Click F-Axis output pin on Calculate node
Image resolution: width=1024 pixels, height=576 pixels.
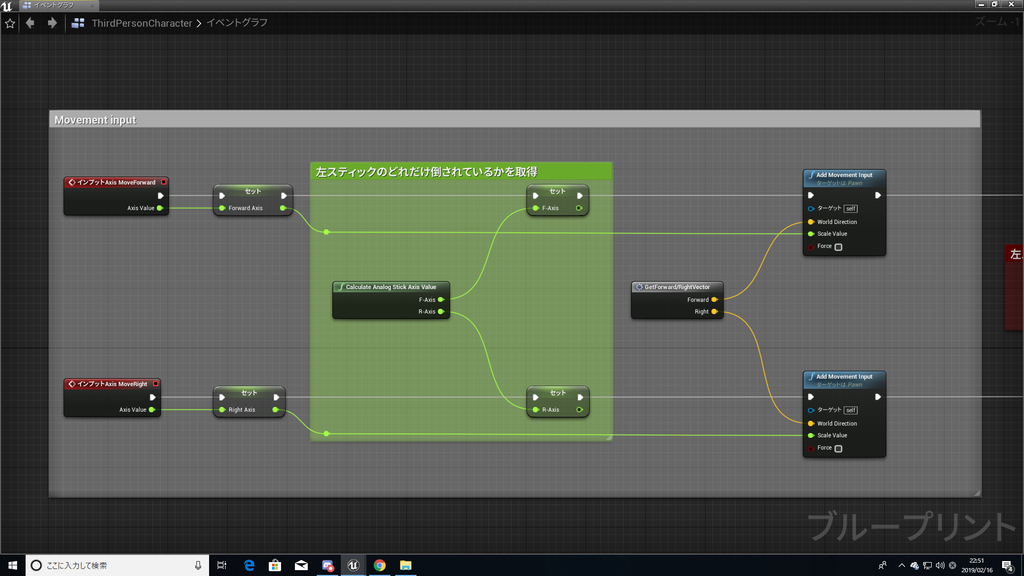point(441,300)
